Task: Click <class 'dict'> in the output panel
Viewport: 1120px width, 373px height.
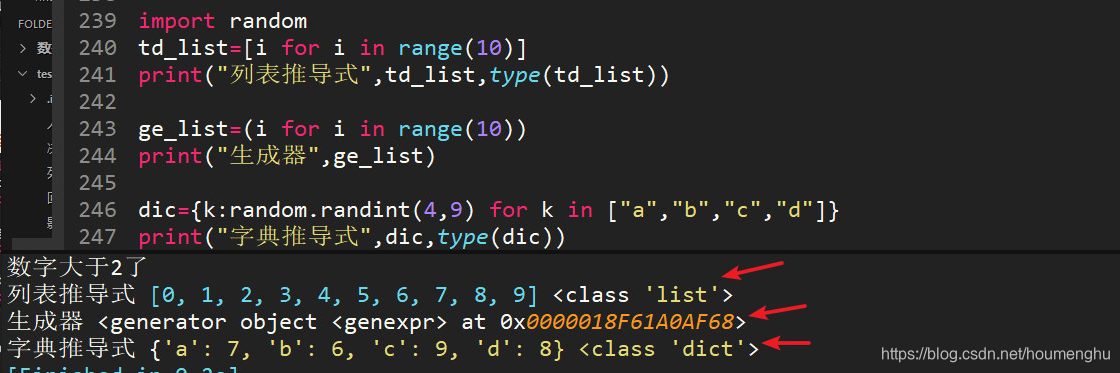Action: 669,349
